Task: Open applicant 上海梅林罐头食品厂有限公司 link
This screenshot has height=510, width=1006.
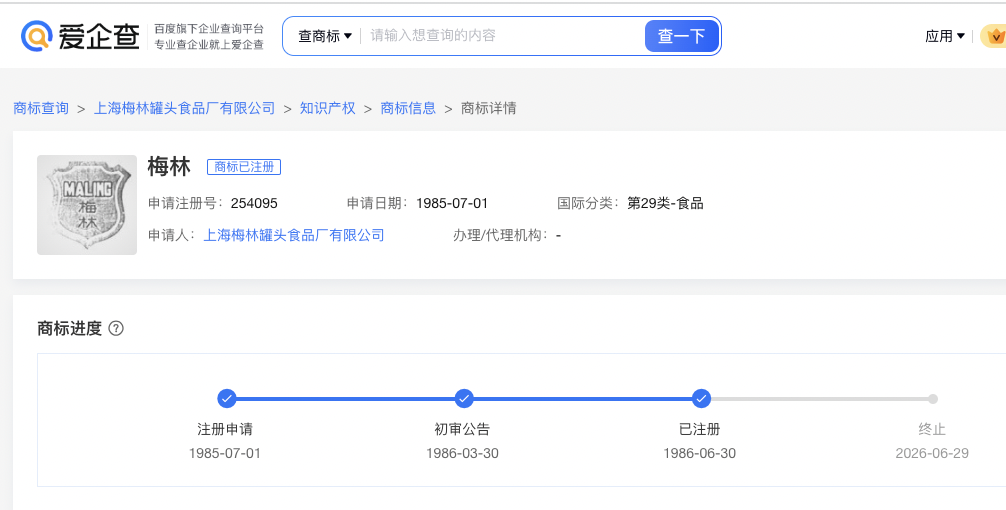Action: click(294, 235)
